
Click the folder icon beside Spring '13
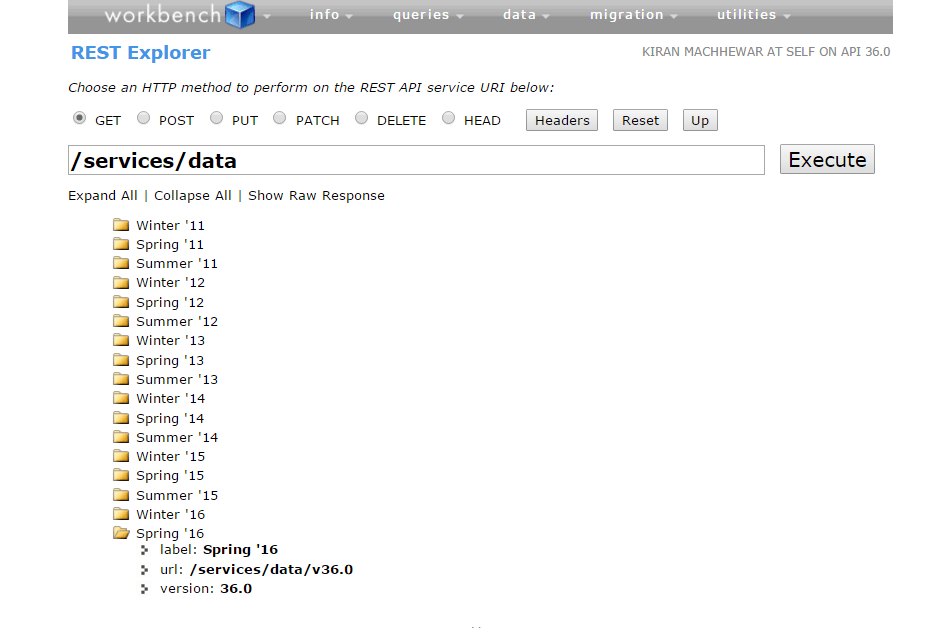pyautogui.click(x=121, y=360)
